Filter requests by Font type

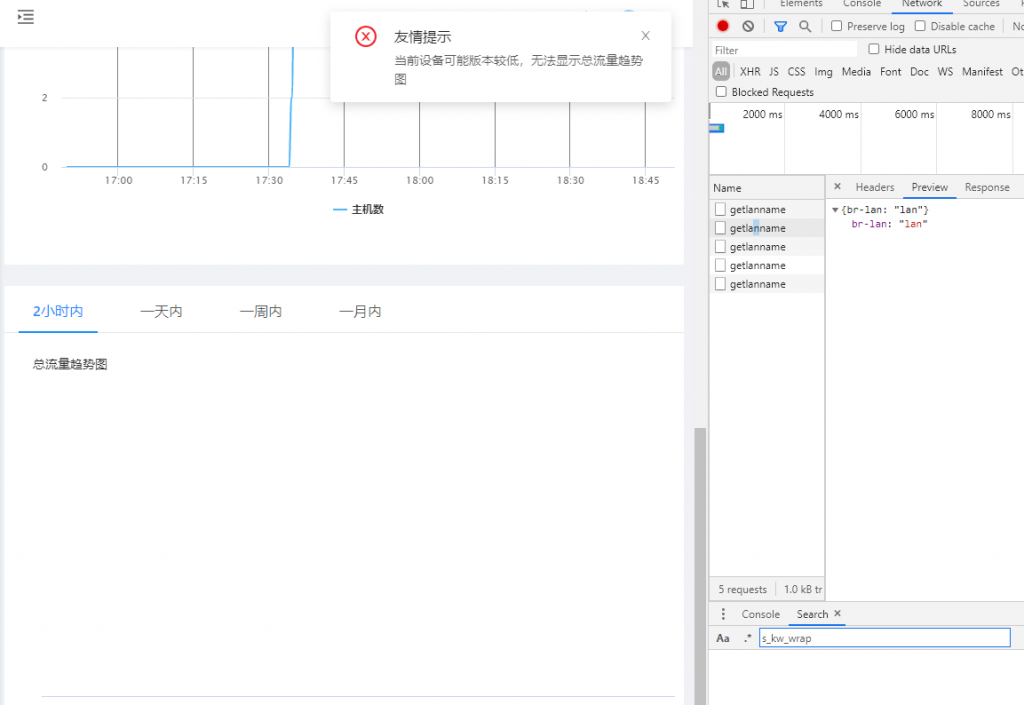click(890, 72)
